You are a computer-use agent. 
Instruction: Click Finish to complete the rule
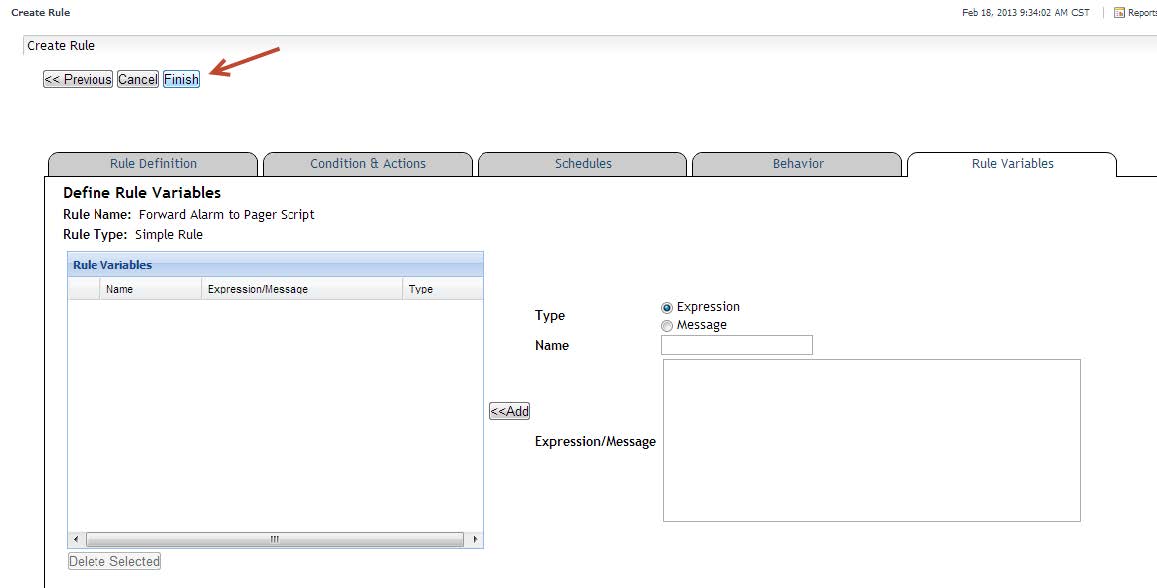[181, 80]
